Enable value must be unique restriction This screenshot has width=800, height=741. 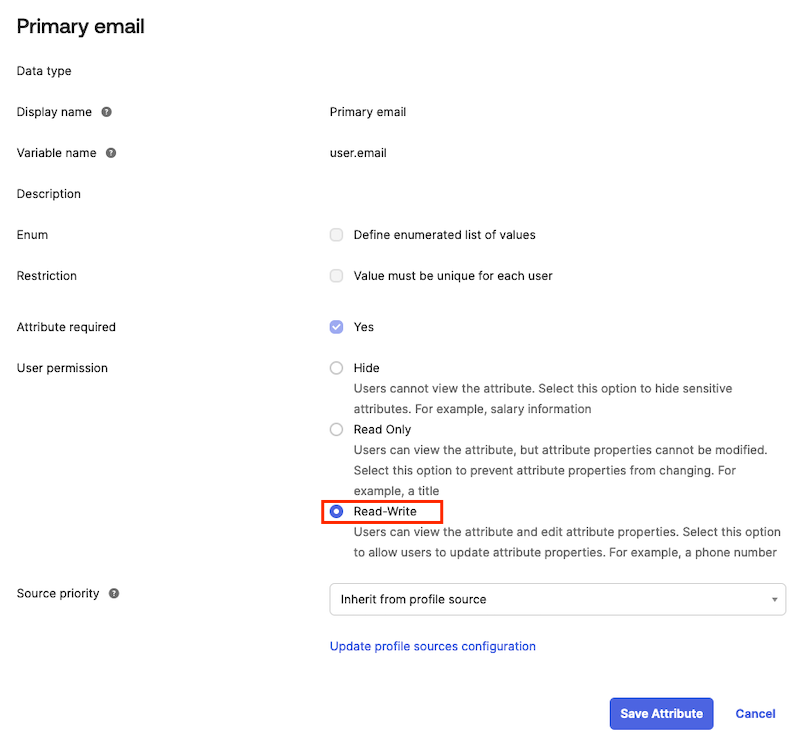coord(336,276)
